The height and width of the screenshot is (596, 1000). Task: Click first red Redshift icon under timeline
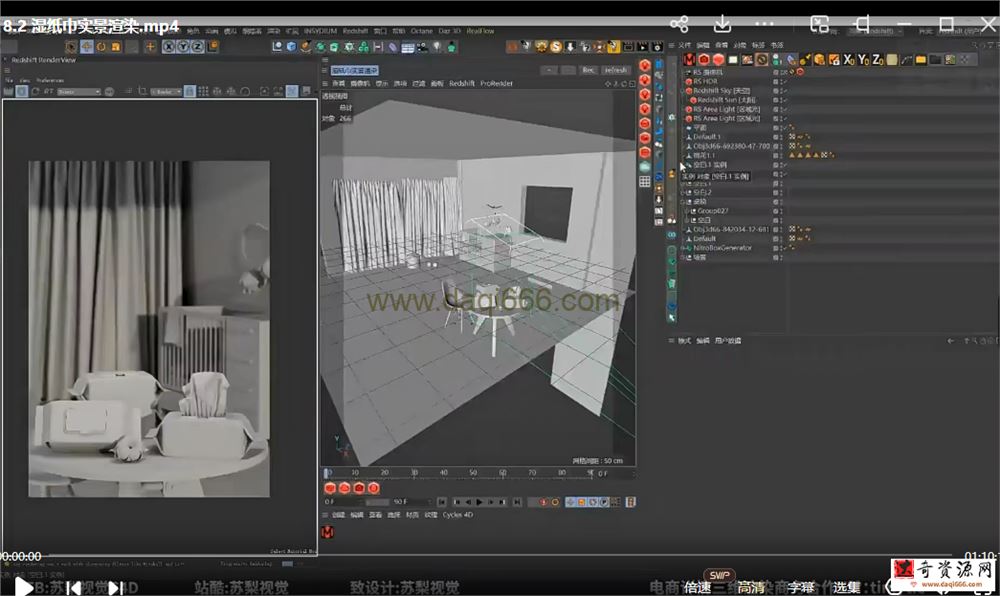[330, 488]
